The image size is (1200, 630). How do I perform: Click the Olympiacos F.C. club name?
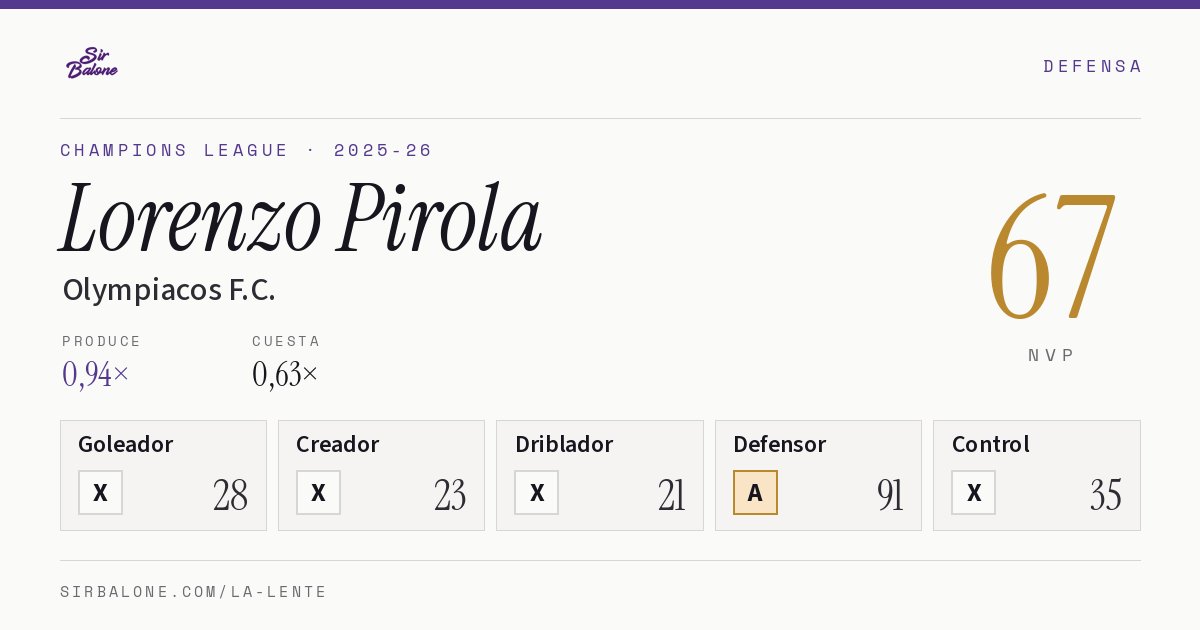(169, 290)
